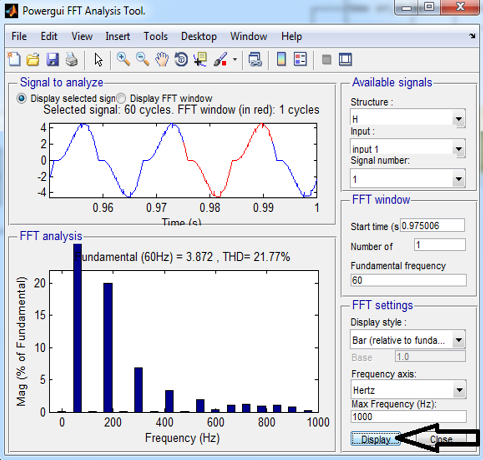This screenshot has height=460, width=483.
Task: Open the File menu
Action: pyautogui.click(x=19, y=36)
